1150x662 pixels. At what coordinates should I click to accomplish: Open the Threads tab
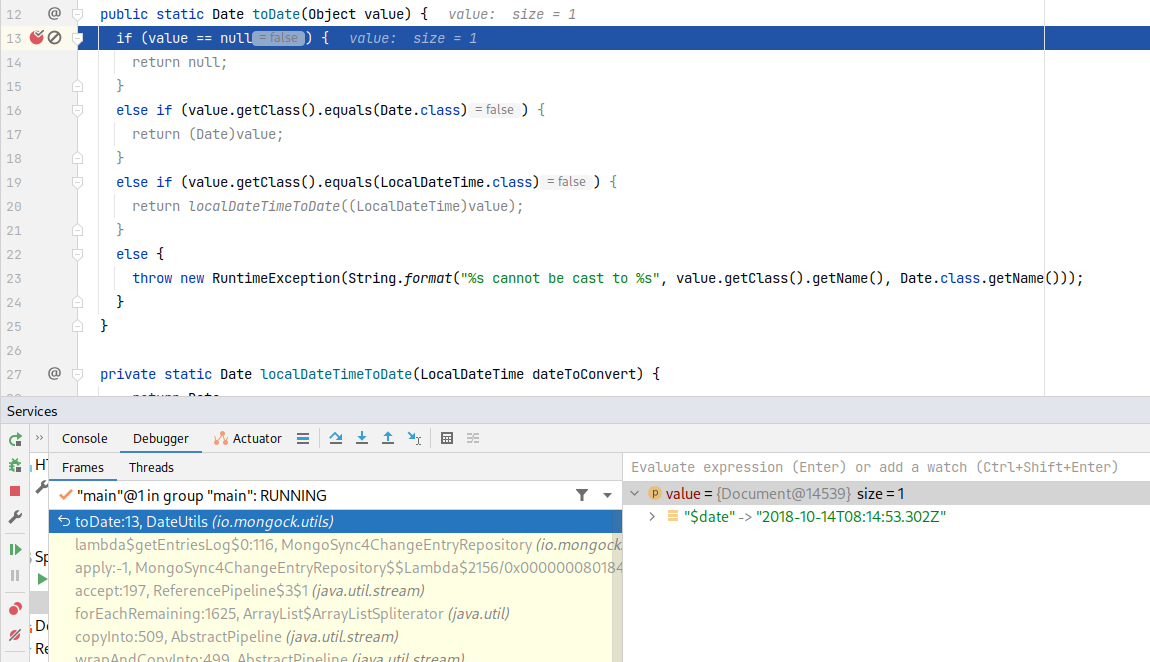point(150,467)
